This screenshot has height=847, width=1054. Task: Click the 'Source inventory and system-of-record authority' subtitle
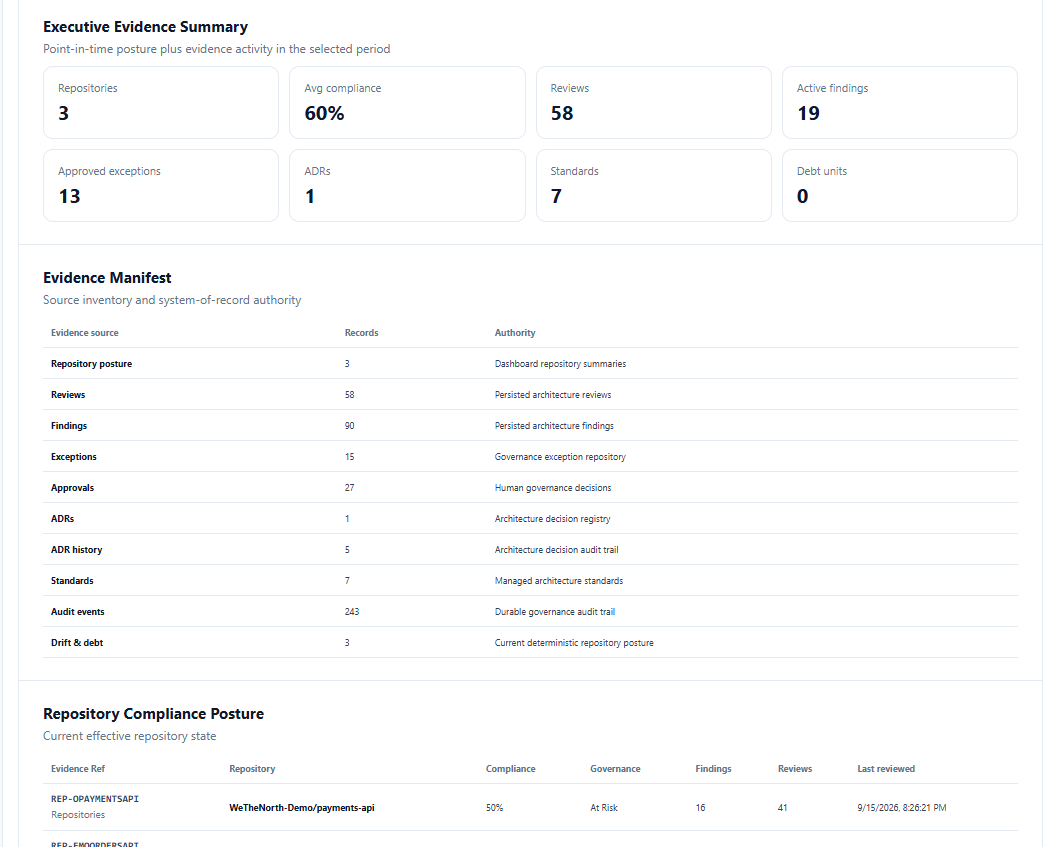(172, 300)
